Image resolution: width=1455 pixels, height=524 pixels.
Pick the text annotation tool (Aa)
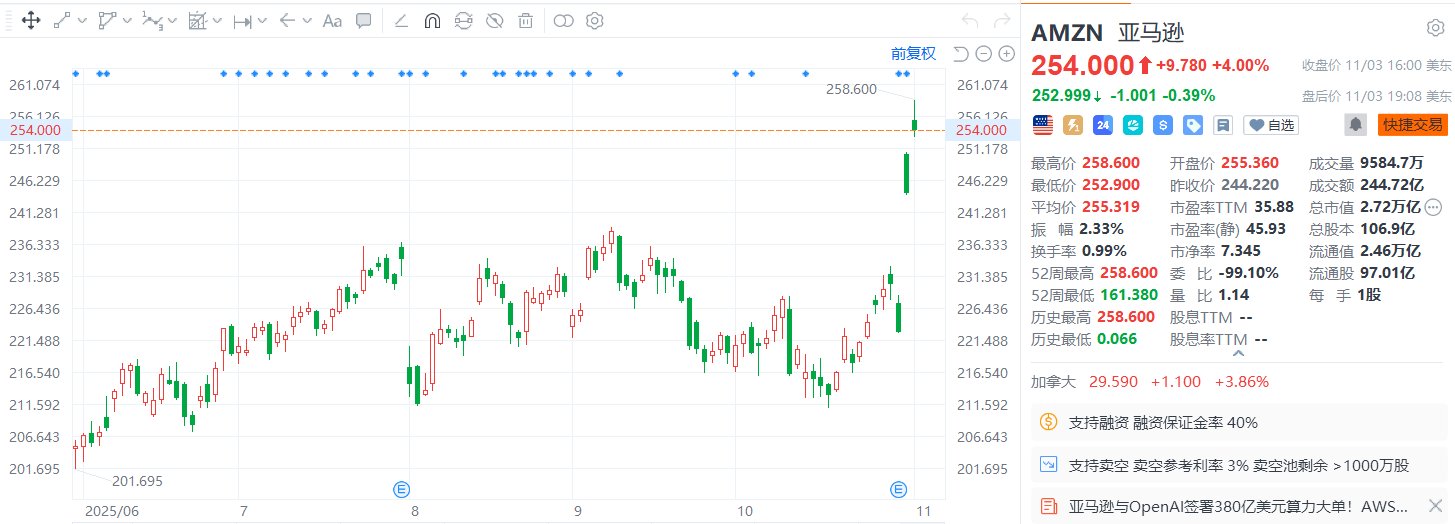[x=332, y=20]
